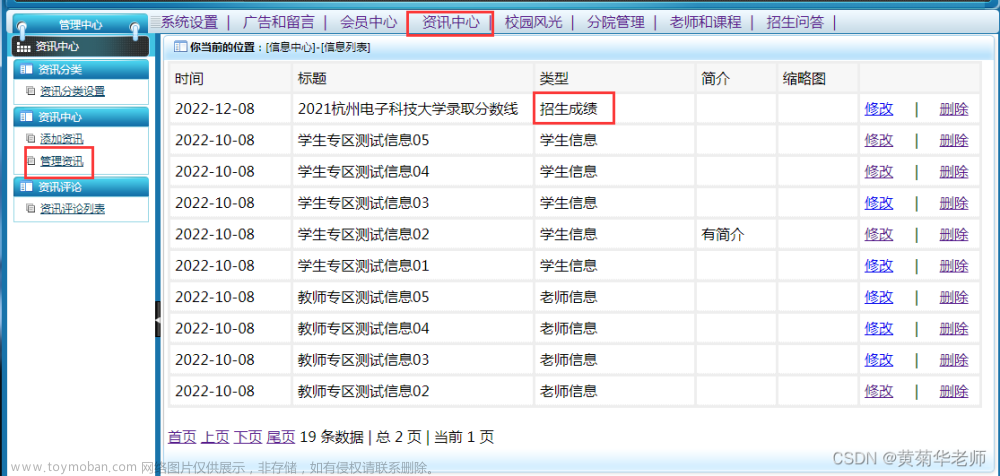Click the 管理中心 sidebar banner

point(81,25)
